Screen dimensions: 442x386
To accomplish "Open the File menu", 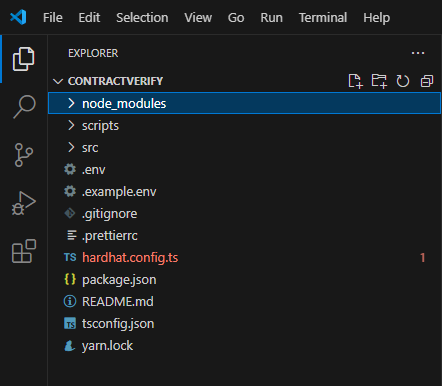I will pyautogui.click(x=53, y=17).
